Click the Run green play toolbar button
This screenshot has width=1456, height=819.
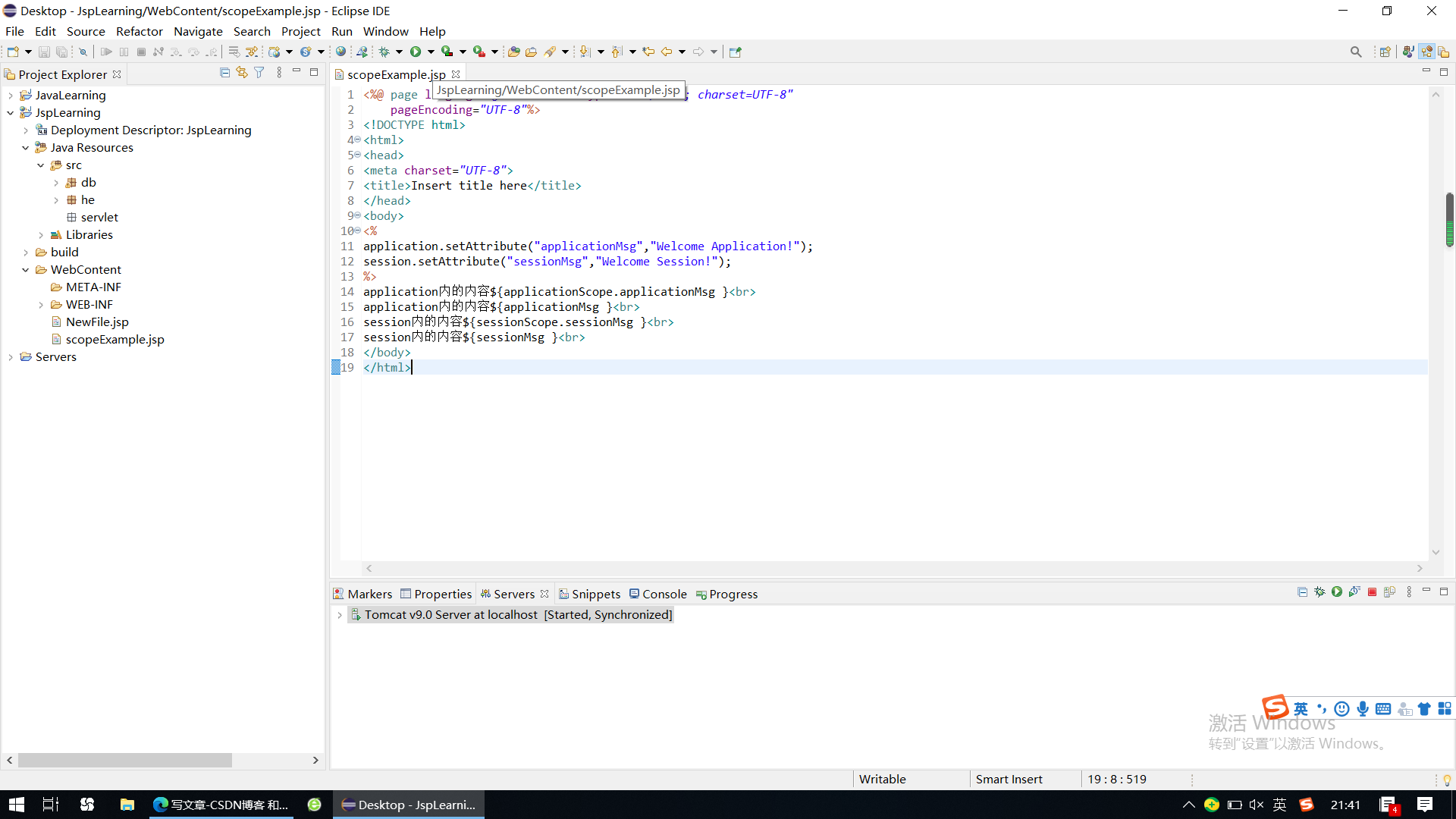coord(416,52)
